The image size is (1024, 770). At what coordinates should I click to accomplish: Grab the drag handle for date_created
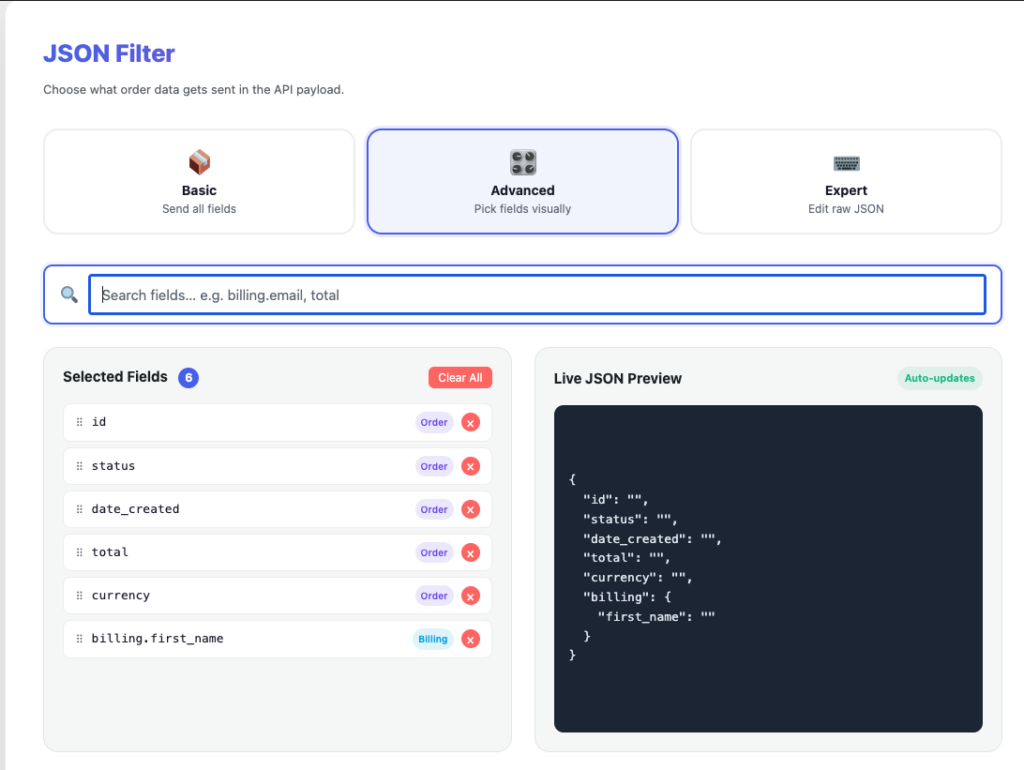click(x=79, y=509)
